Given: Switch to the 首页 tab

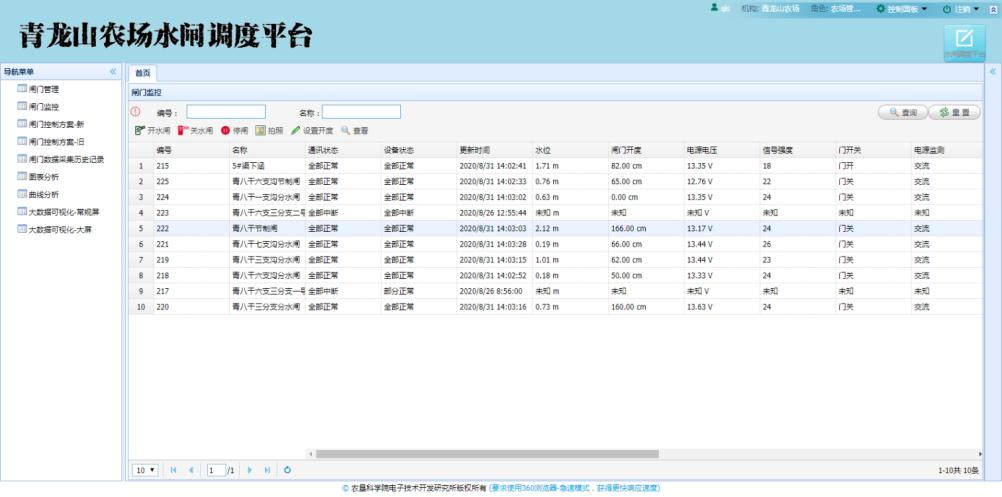Looking at the screenshot, I should coord(143,73).
